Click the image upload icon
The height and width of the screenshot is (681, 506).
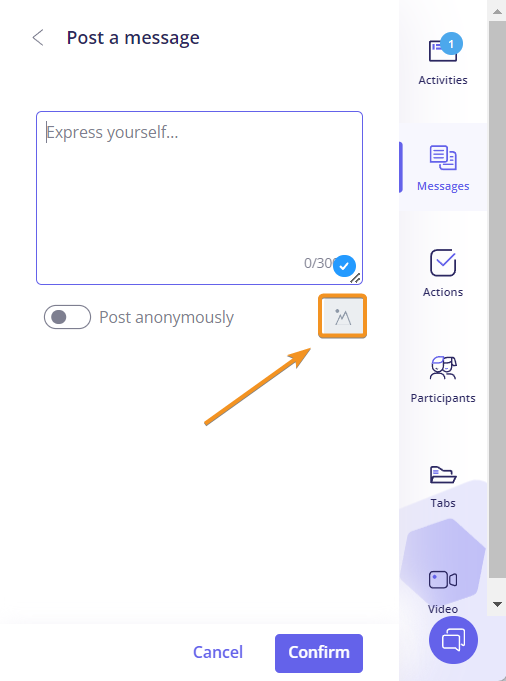click(x=343, y=317)
